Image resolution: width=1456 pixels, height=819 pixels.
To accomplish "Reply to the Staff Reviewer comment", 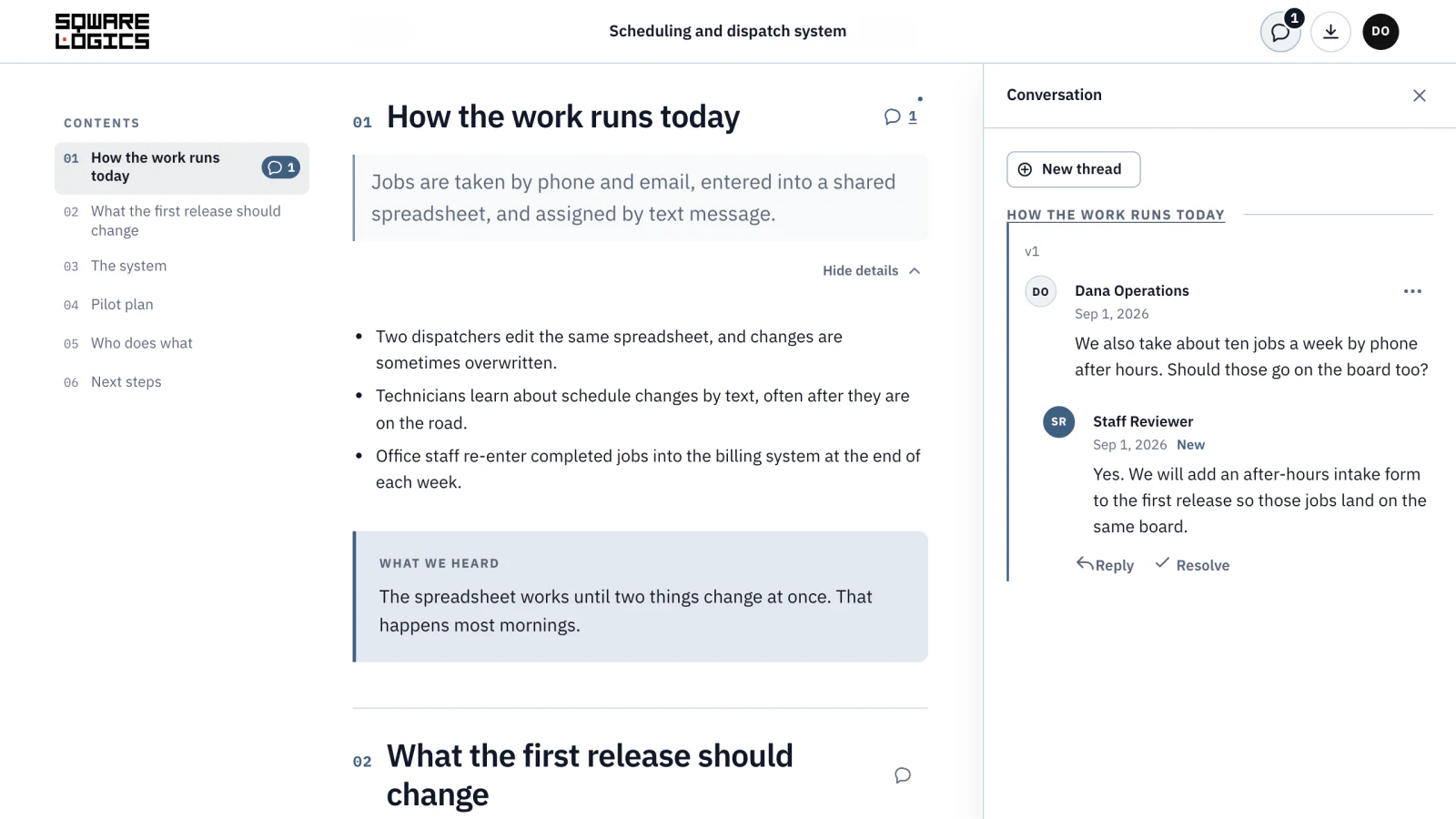I will (x=1105, y=565).
